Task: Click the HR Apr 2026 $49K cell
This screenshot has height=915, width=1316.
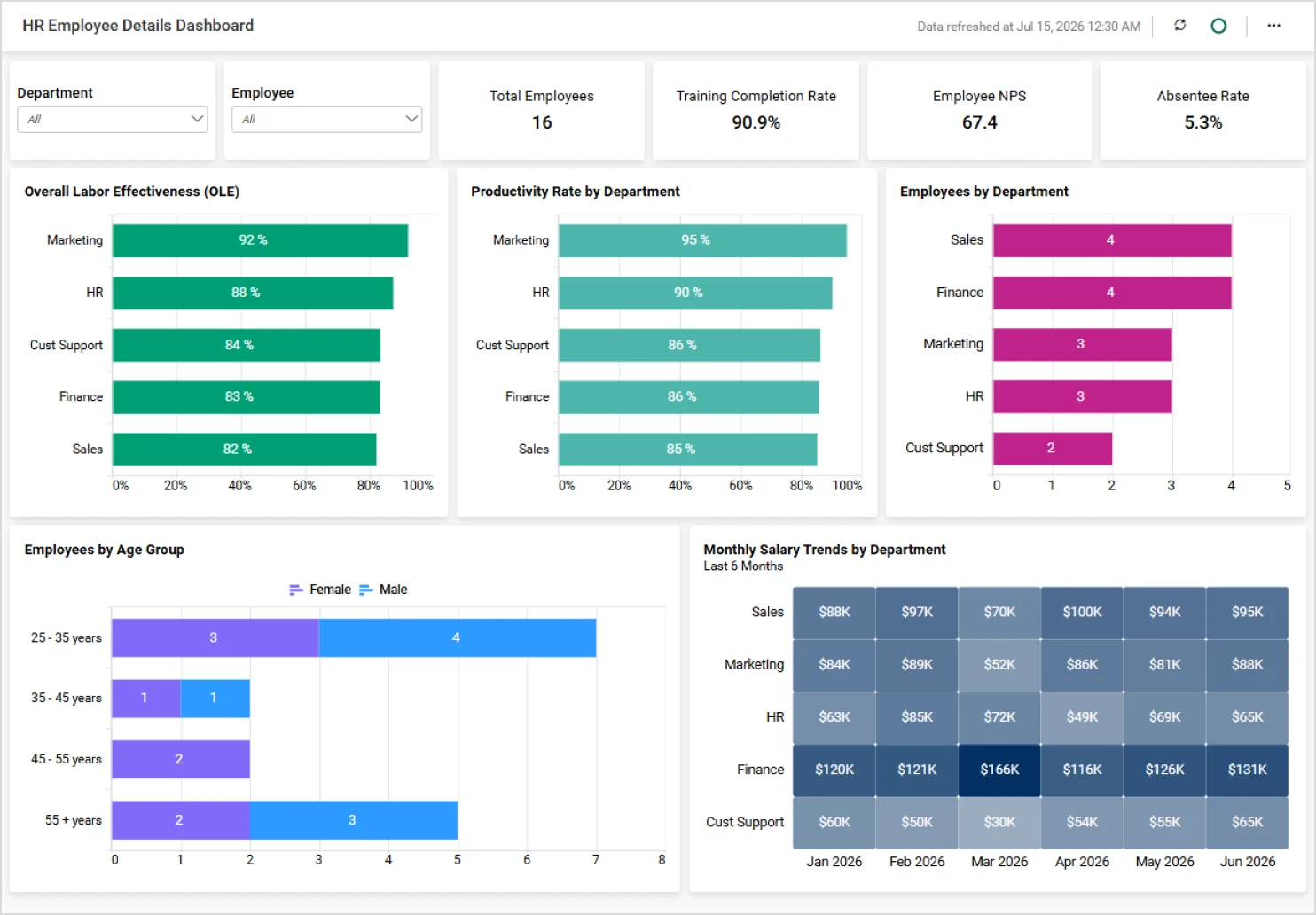Action: coord(1082,717)
